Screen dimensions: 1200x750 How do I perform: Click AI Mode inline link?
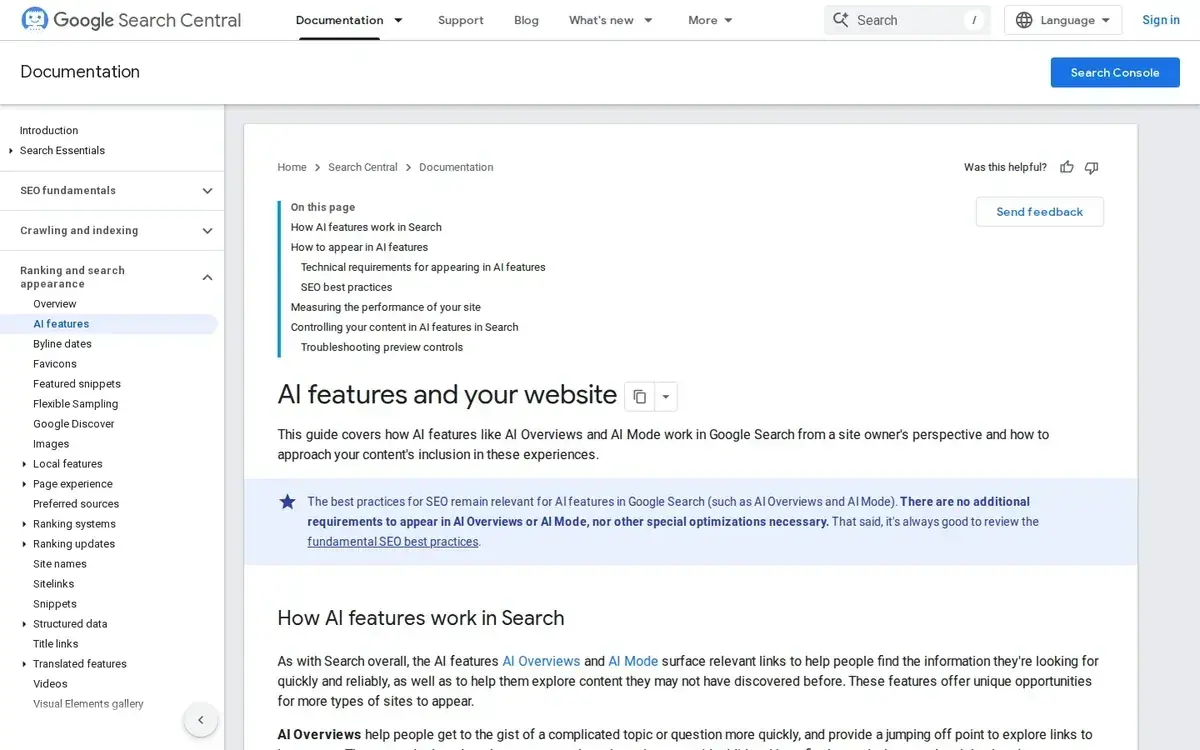click(x=633, y=661)
